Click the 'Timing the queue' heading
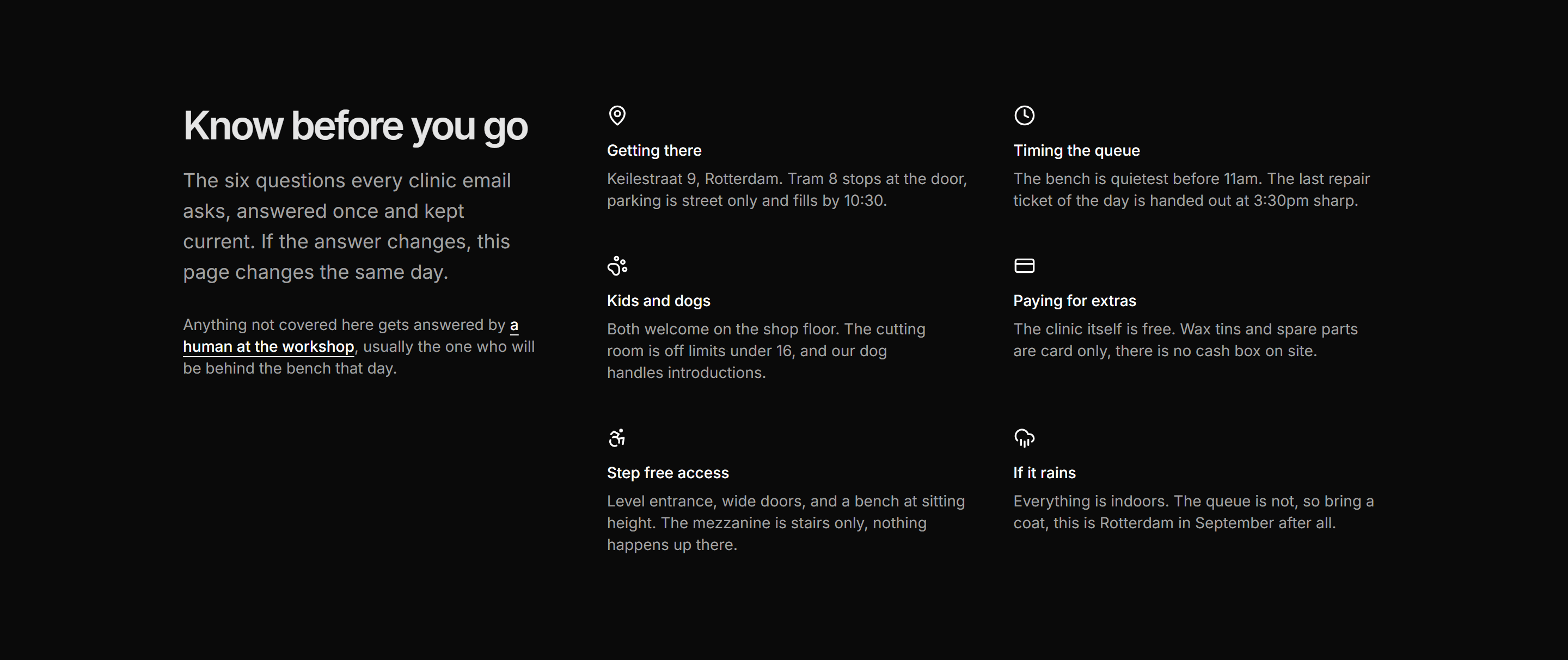Viewport: 1568px width, 660px height. tap(1076, 150)
